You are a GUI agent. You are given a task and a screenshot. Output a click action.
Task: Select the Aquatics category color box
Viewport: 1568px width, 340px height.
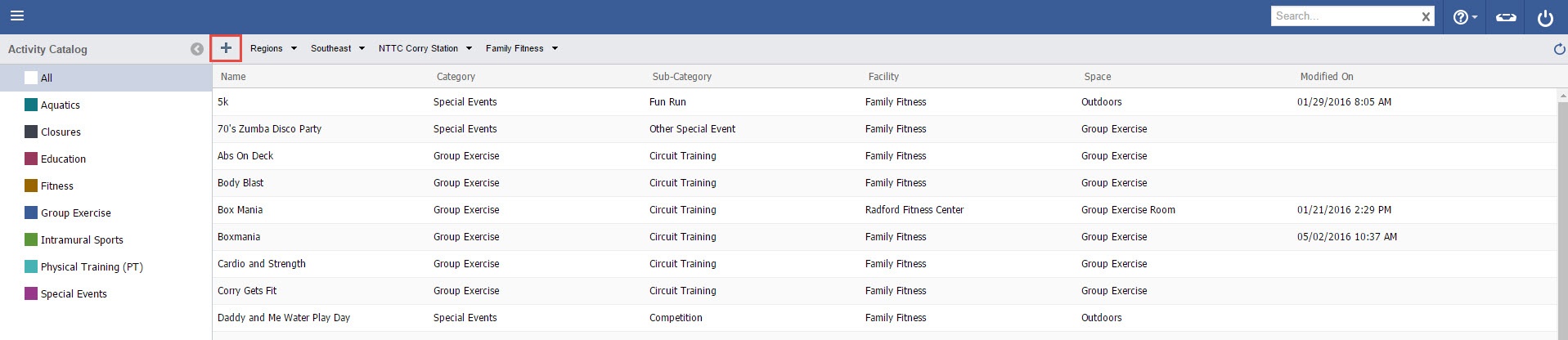tap(31, 105)
